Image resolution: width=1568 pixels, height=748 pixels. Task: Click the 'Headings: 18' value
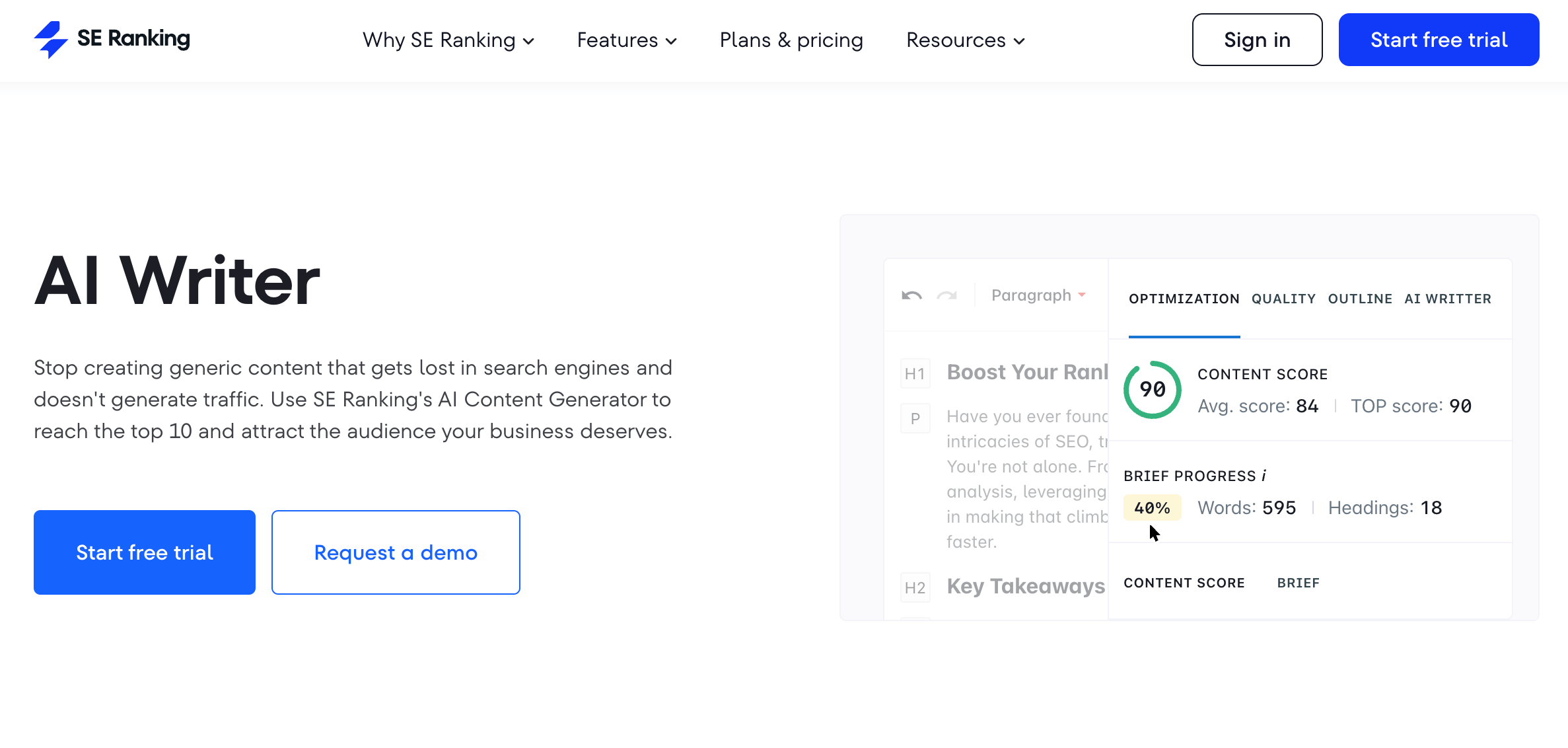[x=1385, y=507]
